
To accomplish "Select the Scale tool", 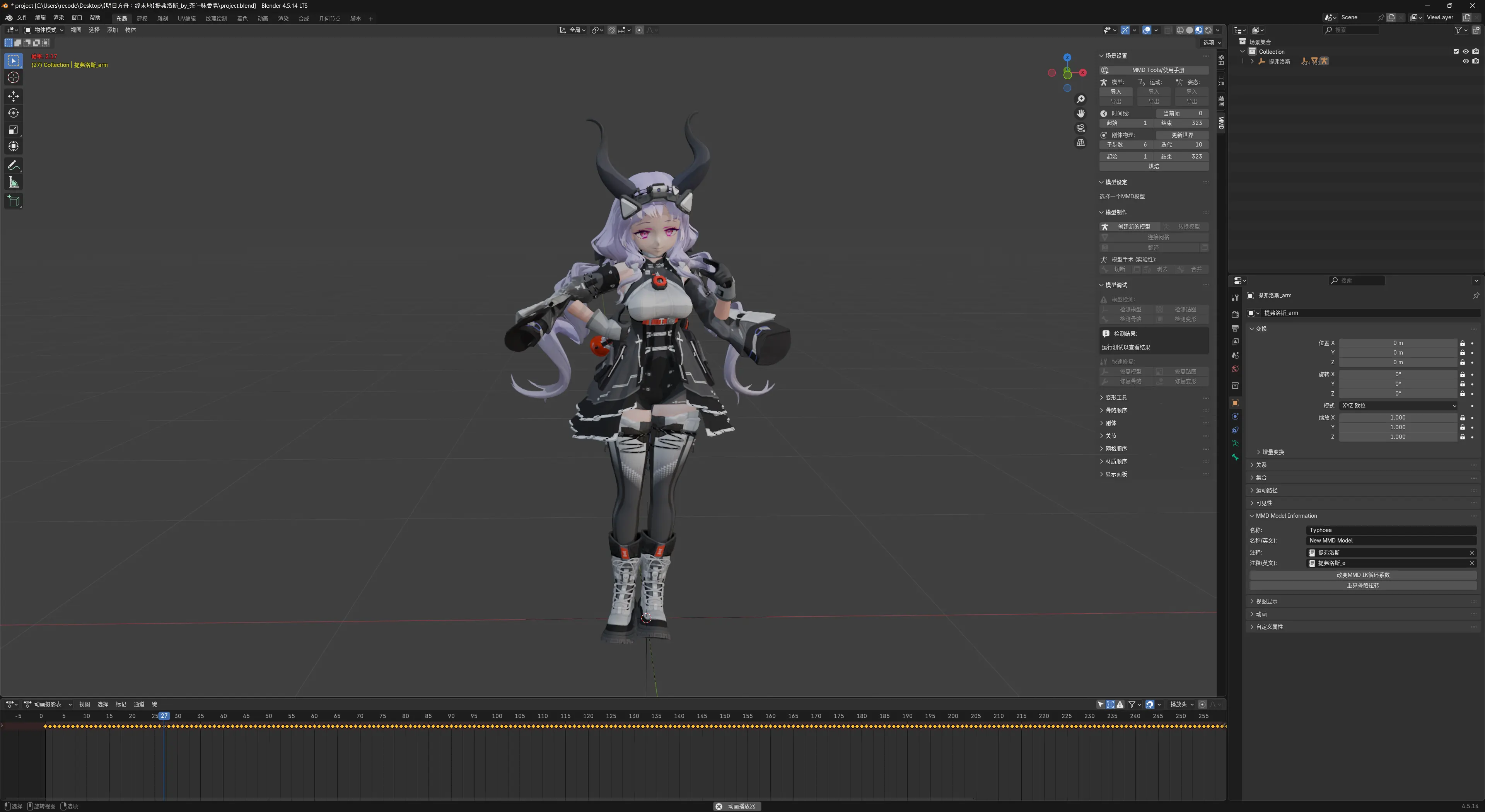I will [14, 130].
